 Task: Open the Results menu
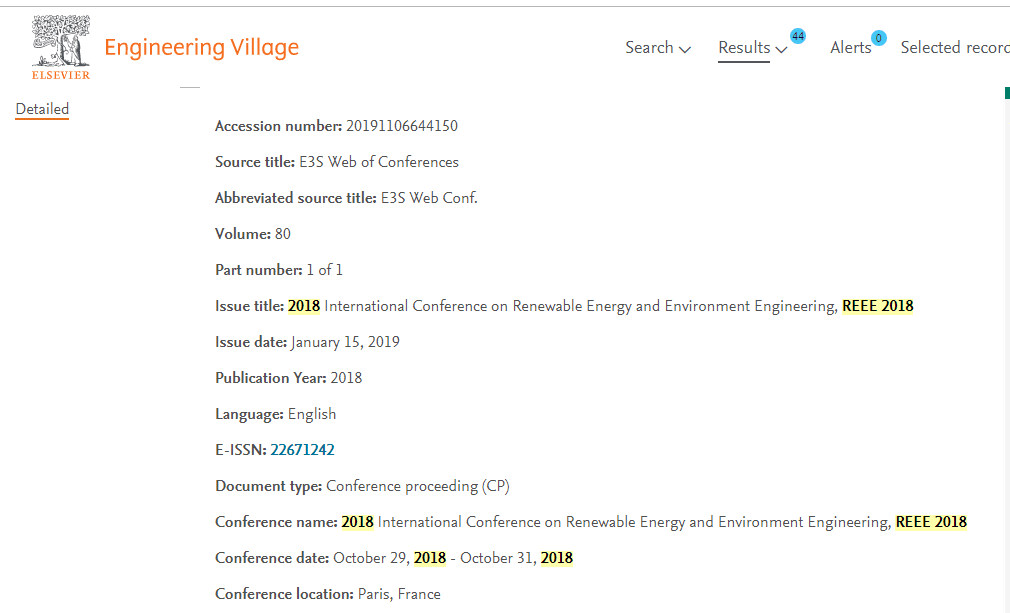744,47
